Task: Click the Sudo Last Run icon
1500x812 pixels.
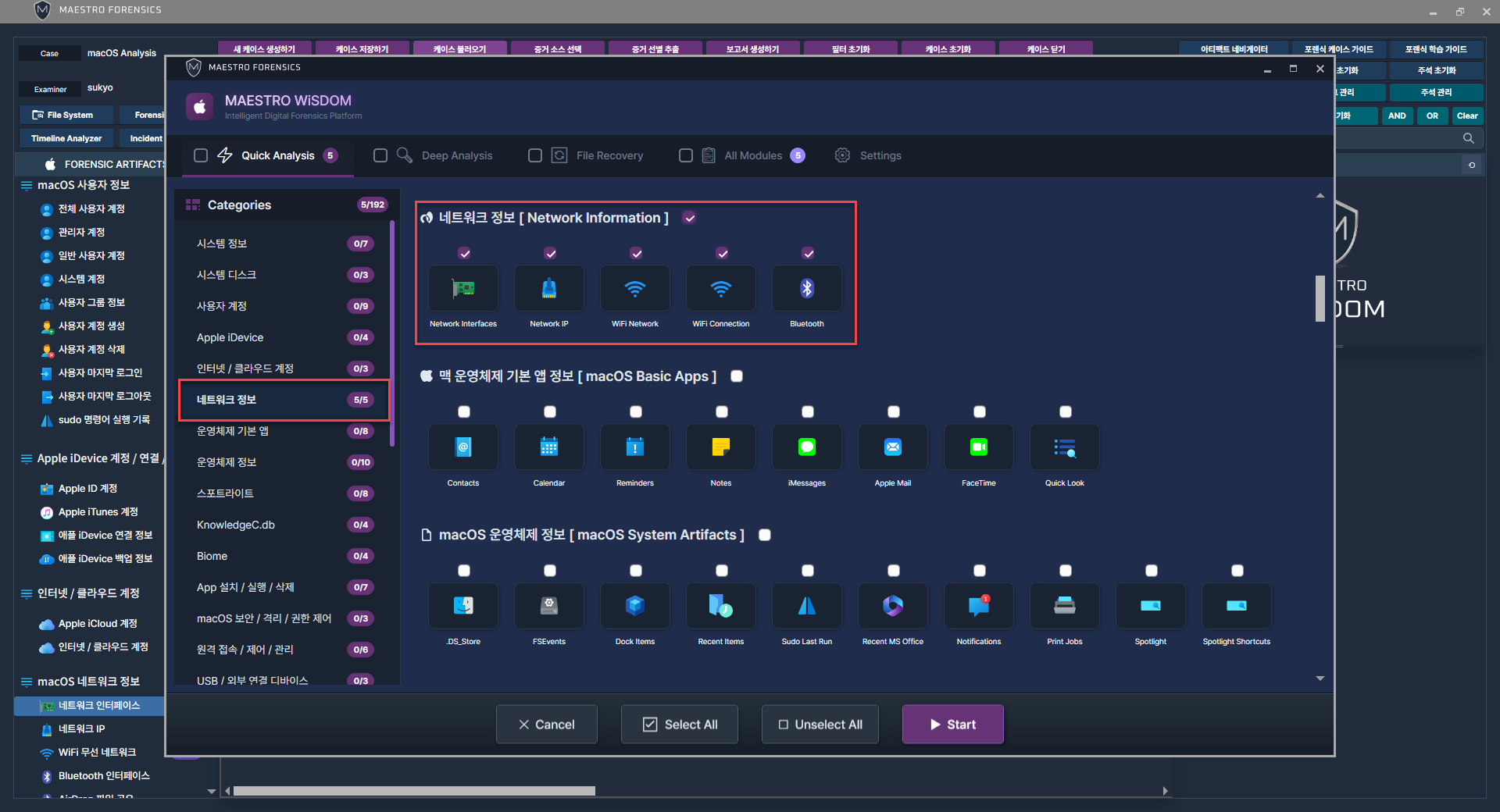Action: click(x=806, y=606)
